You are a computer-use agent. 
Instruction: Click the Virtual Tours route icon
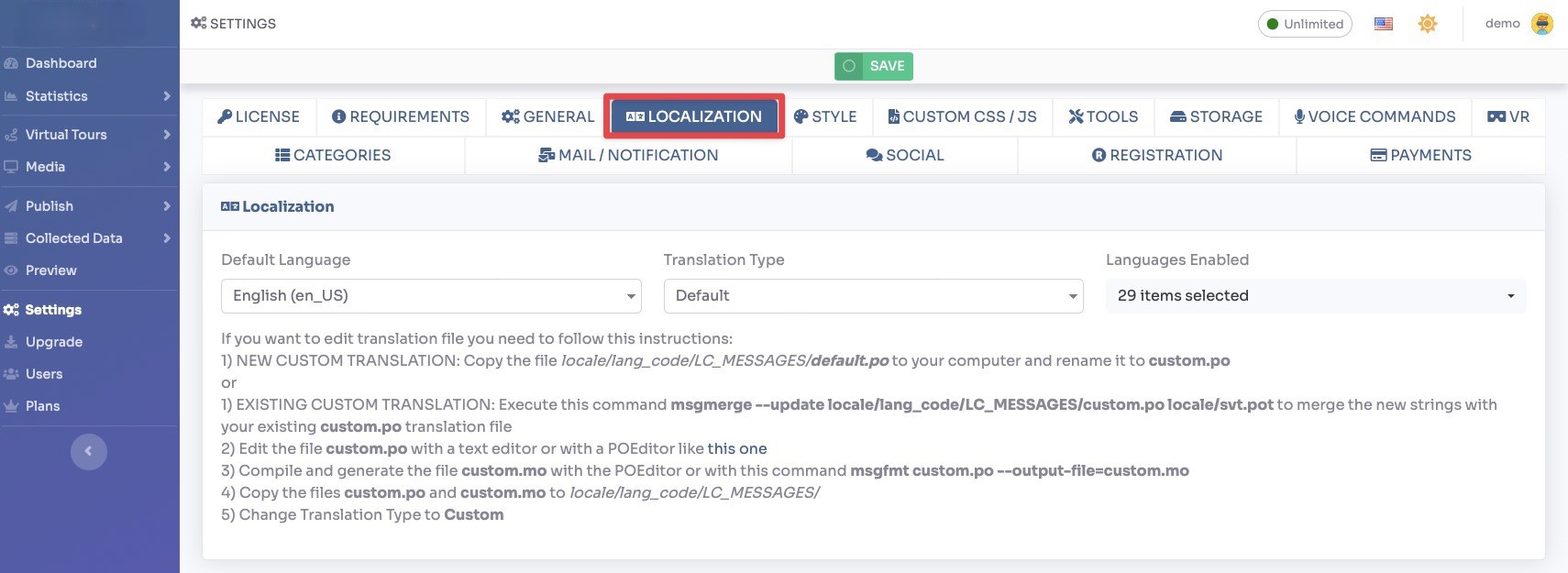[11, 135]
